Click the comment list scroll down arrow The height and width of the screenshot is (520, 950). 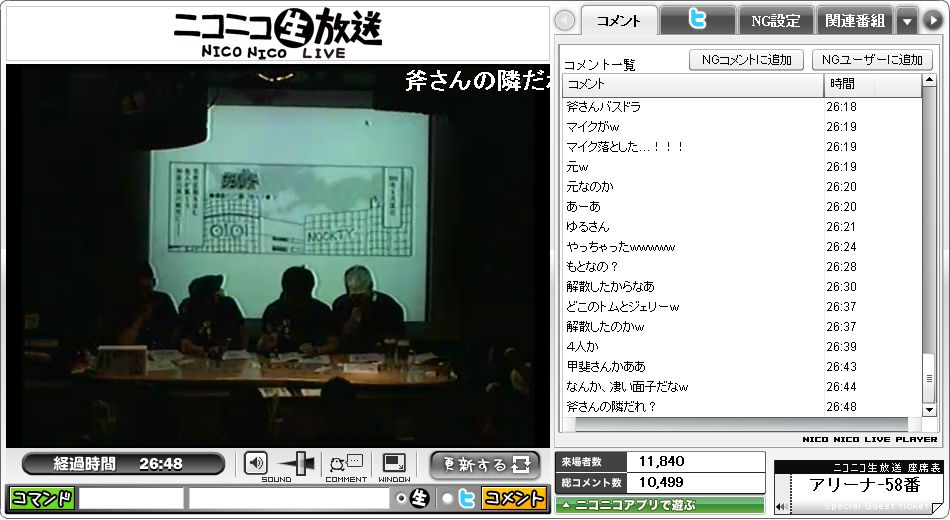coord(929,410)
